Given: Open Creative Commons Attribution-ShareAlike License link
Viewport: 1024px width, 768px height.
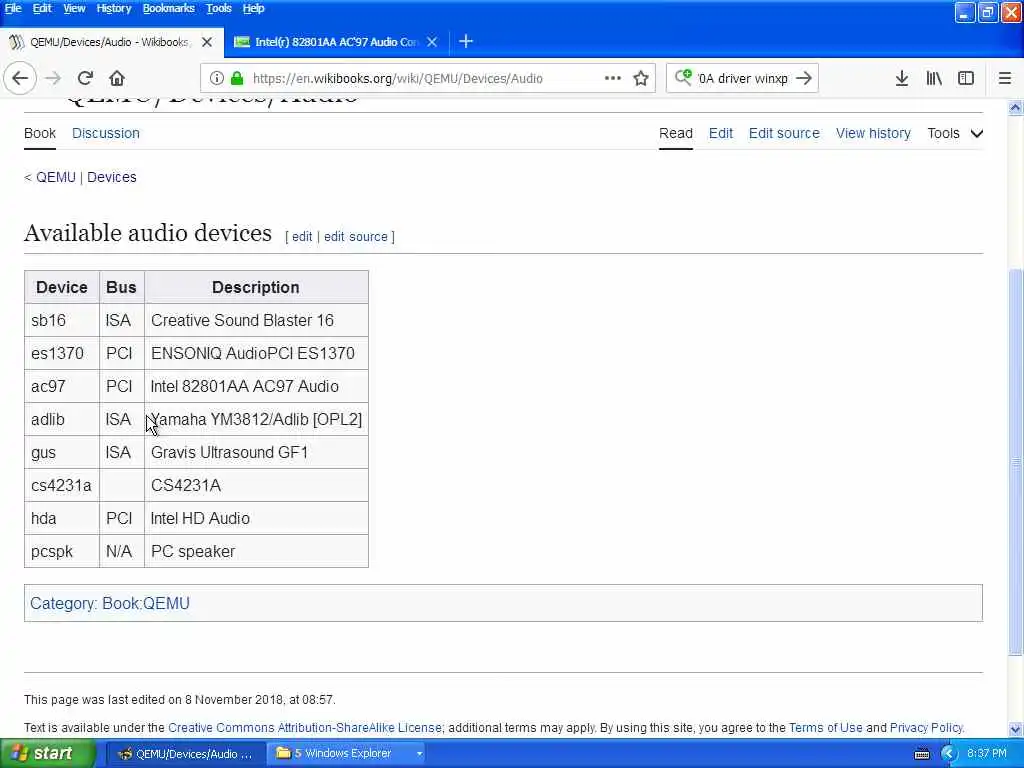Looking at the screenshot, I should (305, 728).
